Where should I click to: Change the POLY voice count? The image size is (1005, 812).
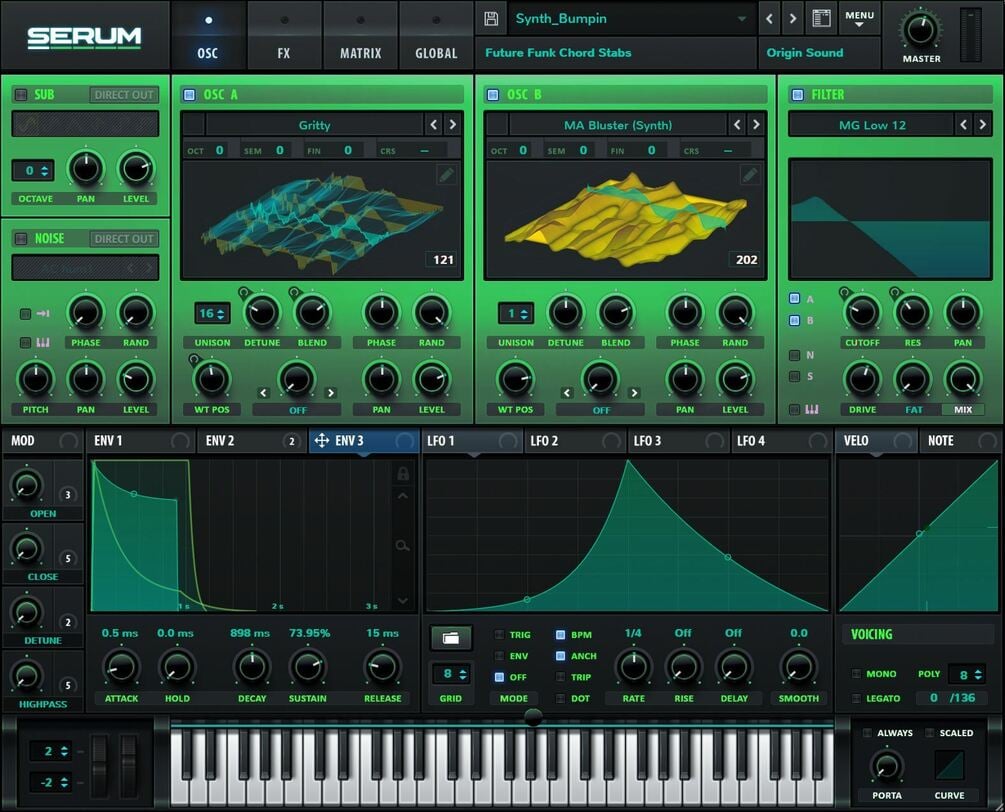coord(967,674)
